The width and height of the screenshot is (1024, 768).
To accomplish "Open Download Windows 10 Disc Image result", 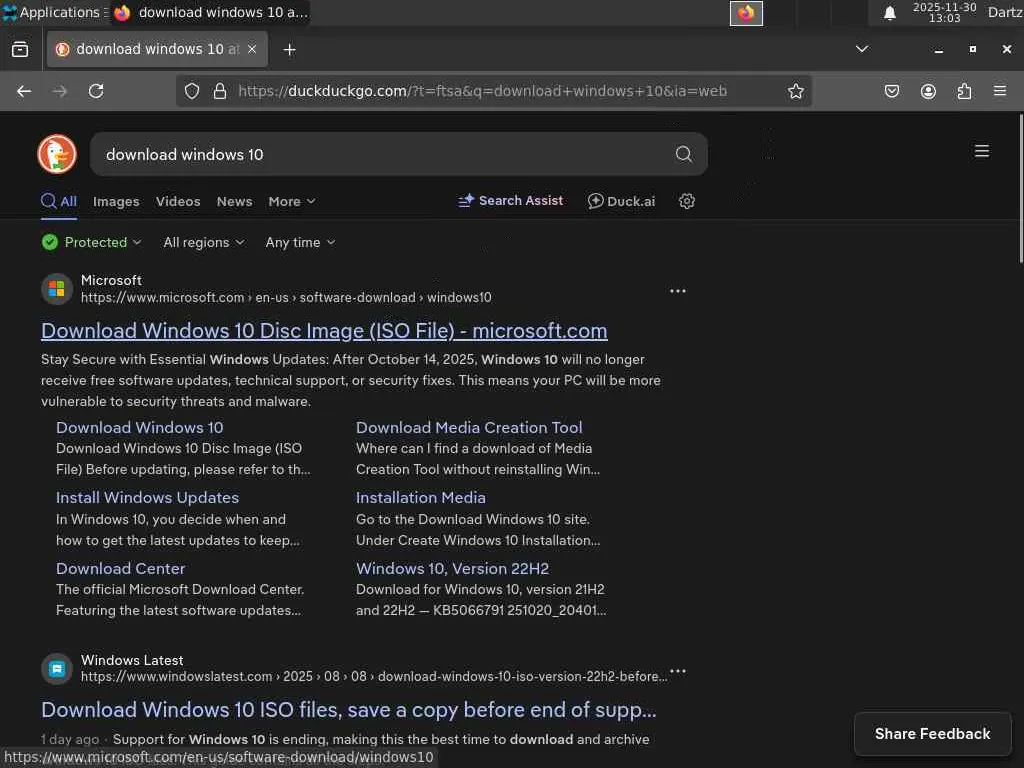I will coord(324,331).
